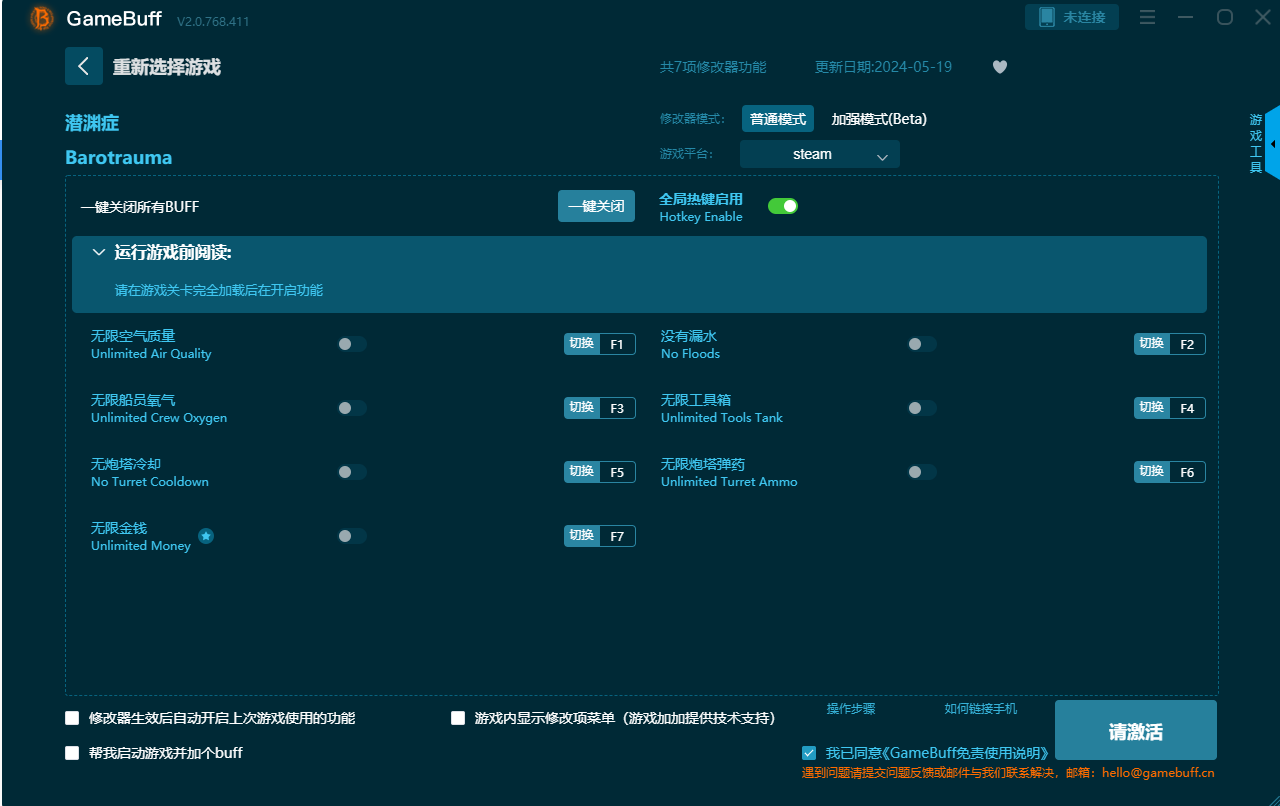Click the Barotrauma game title

pos(119,157)
